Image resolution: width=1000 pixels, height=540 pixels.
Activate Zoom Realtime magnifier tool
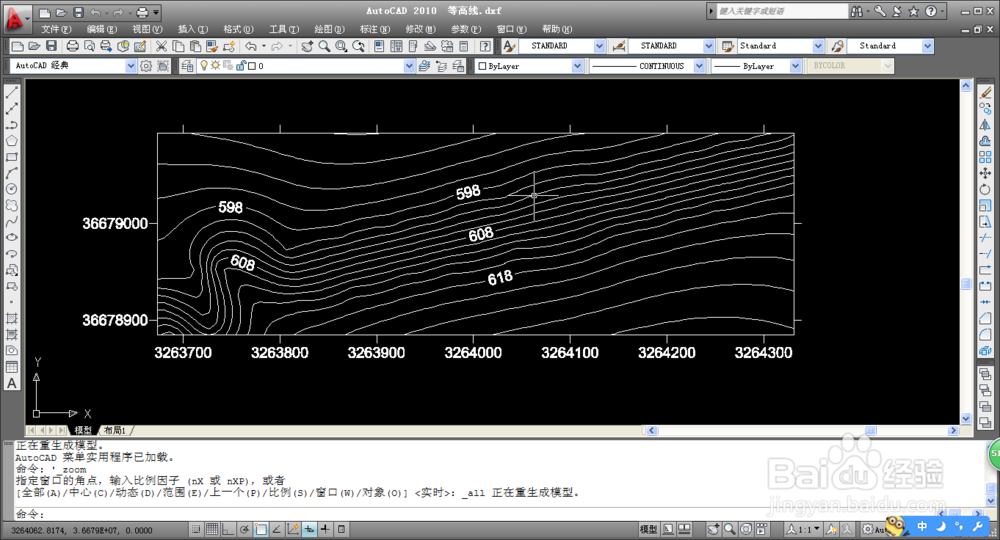tap(325, 46)
